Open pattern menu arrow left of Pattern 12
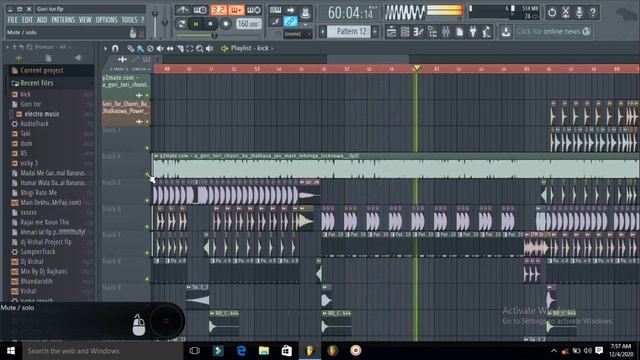 click(x=322, y=31)
